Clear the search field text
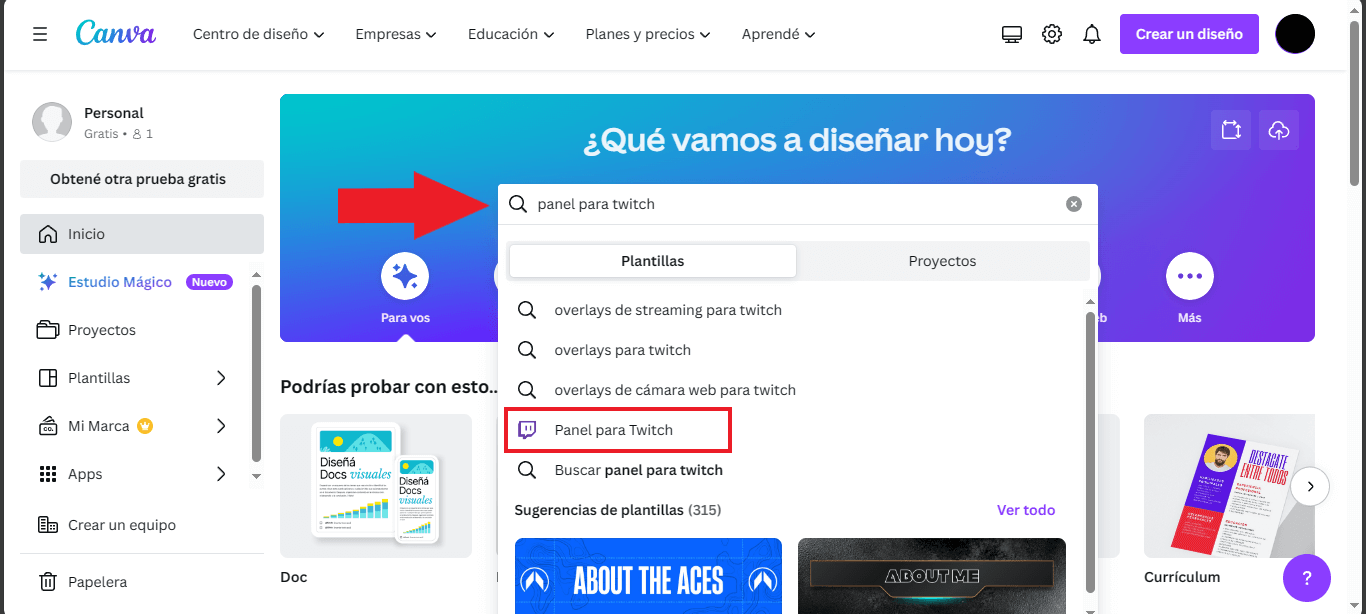 1074,204
